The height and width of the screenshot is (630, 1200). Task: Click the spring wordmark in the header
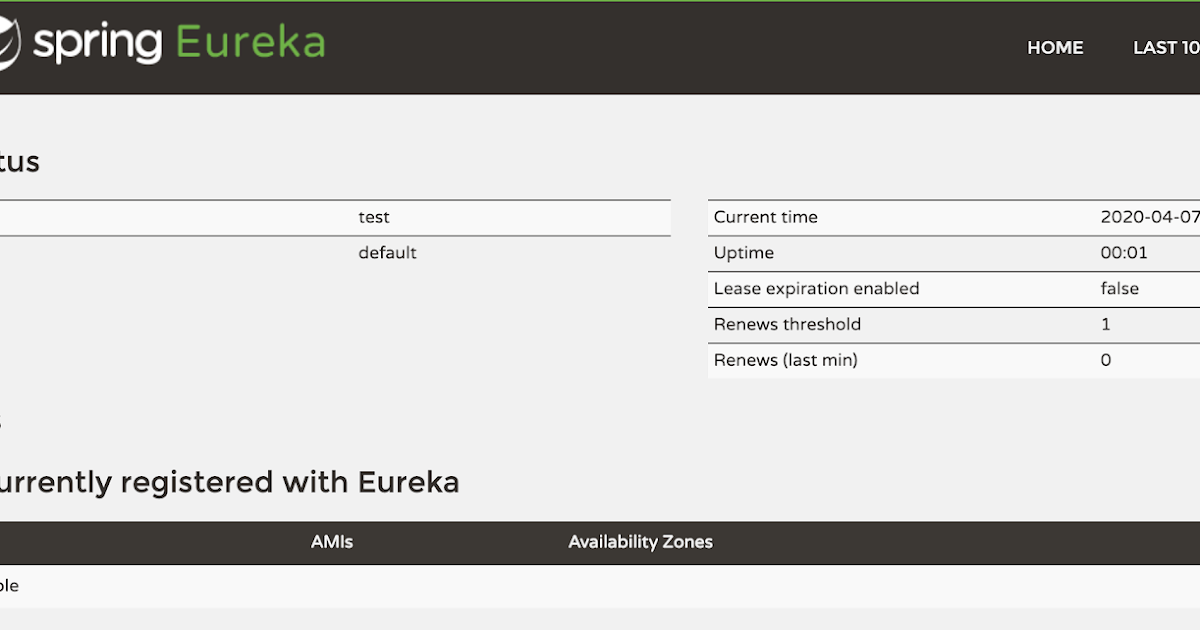[x=97, y=42]
